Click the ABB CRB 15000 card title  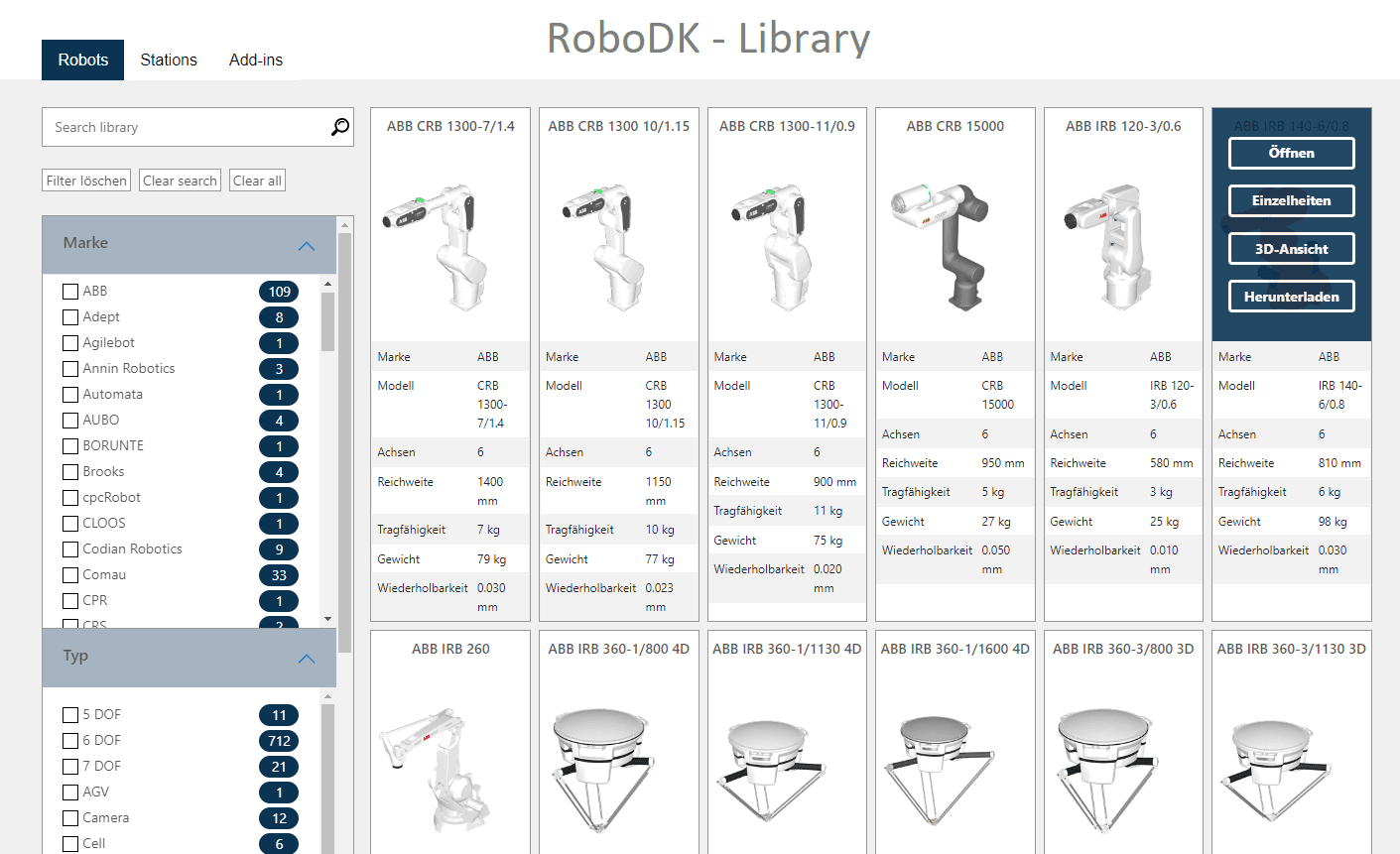[955, 126]
